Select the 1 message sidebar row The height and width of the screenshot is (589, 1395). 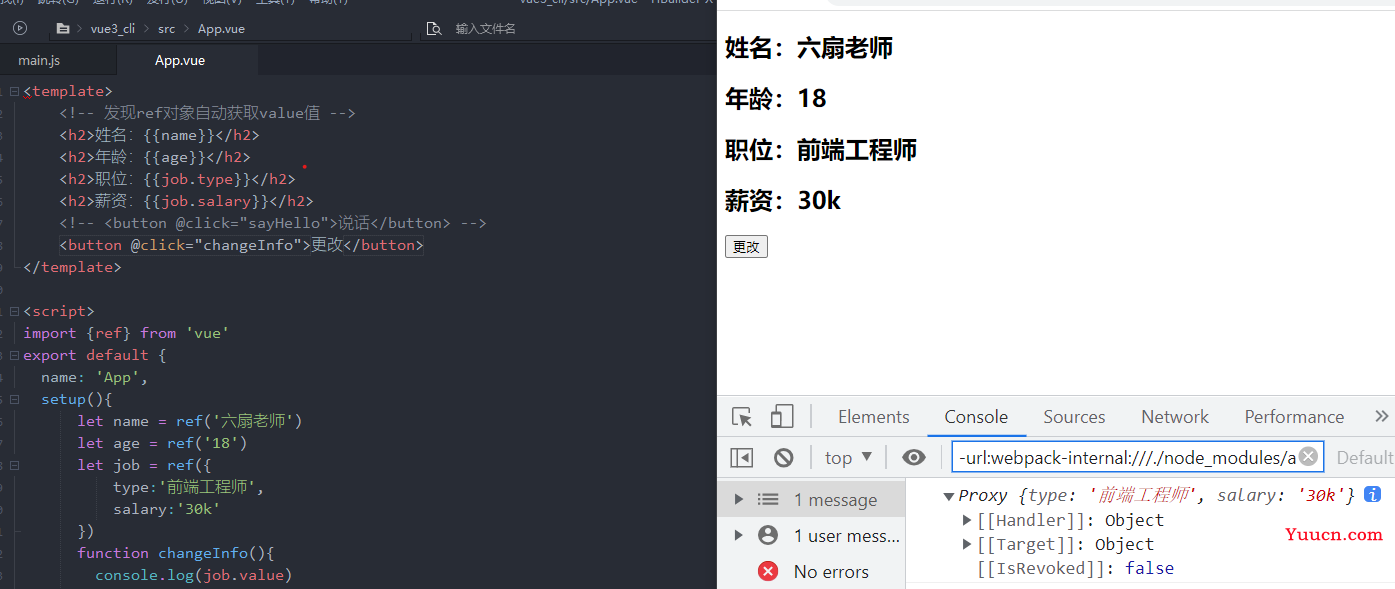[x=811, y=499]
